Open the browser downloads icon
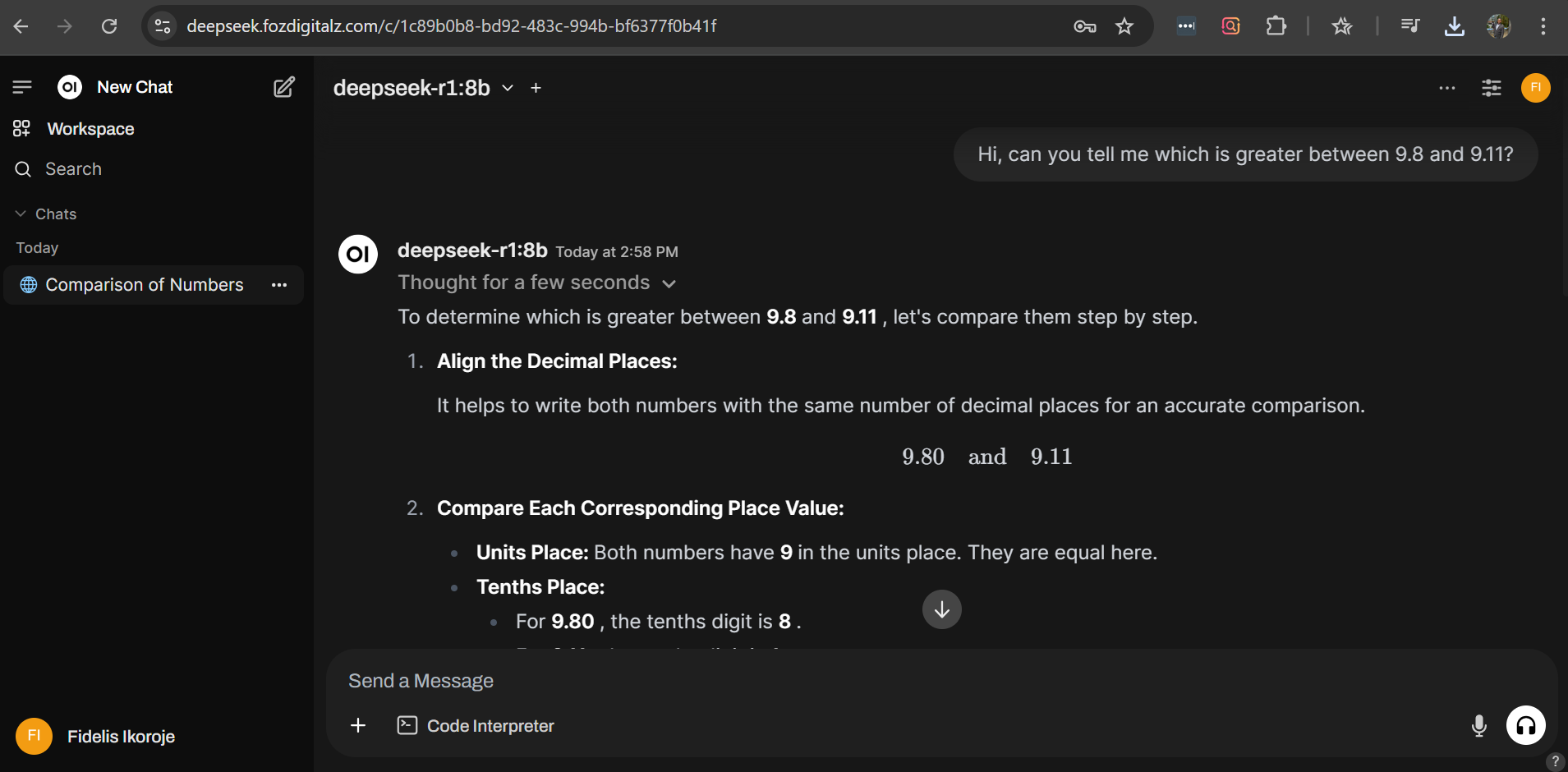Image resolution: width=1568 pixels, height=772 pixels. tap(1455, 26)
